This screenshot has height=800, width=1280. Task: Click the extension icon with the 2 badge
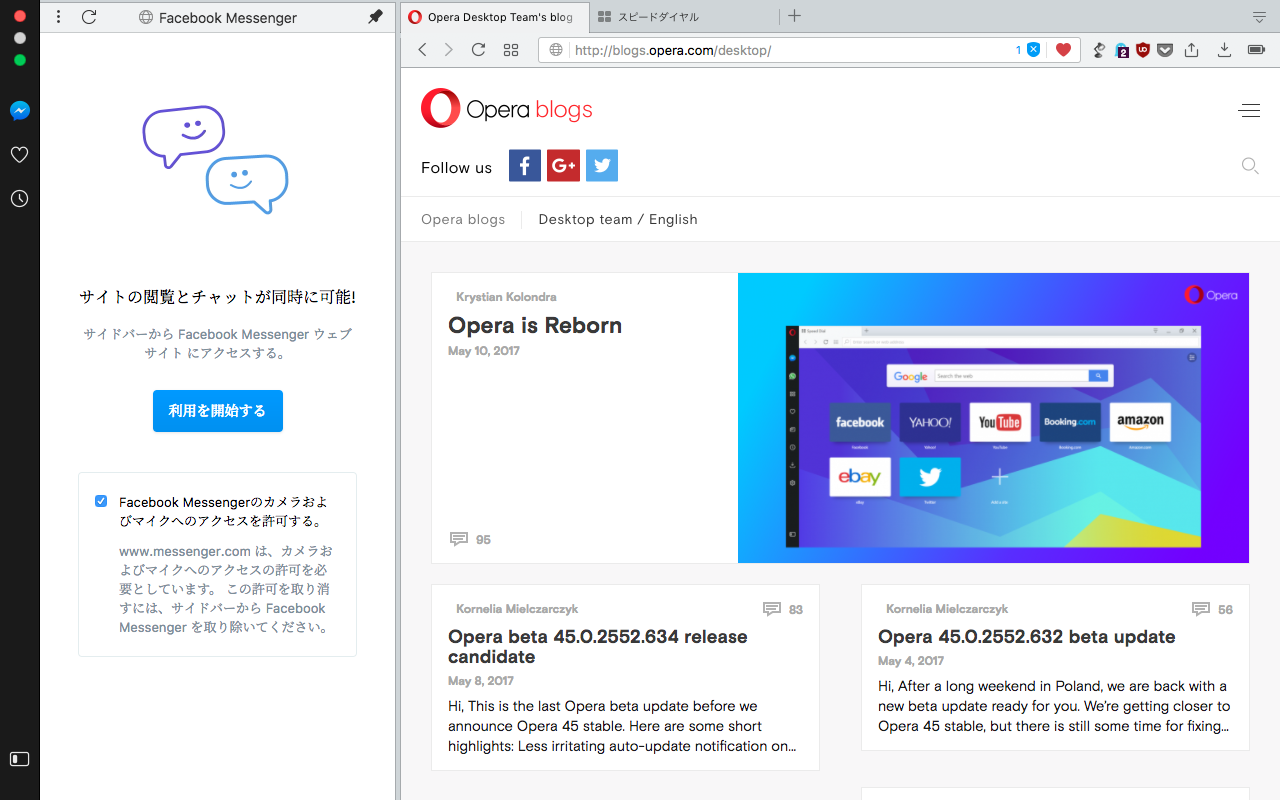[1122, 50]
